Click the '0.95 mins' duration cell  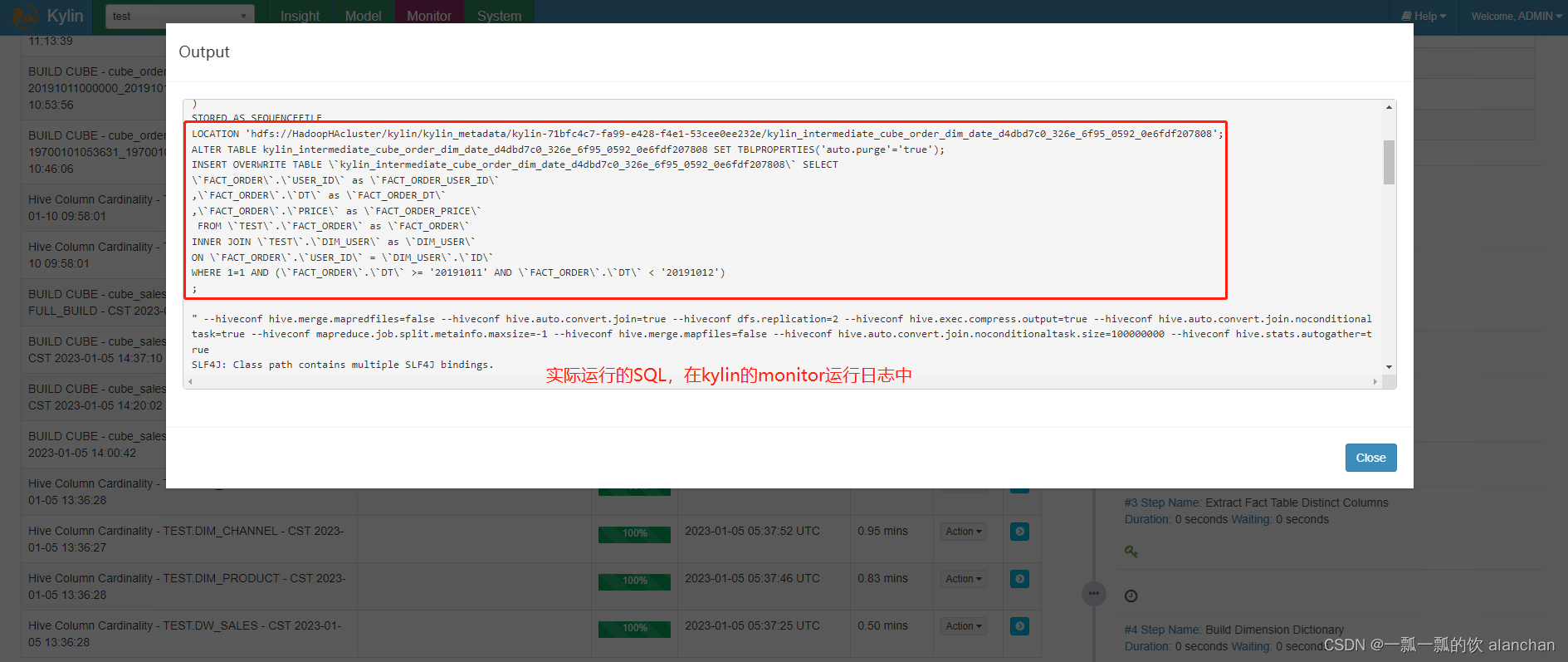[x=882, y=531]
